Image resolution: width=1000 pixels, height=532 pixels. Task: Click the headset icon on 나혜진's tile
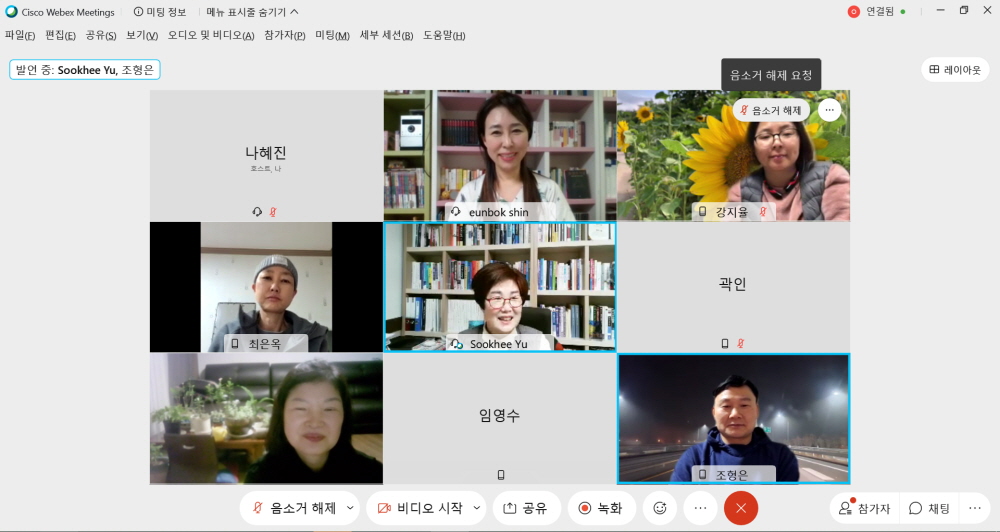tap(257, 212)
